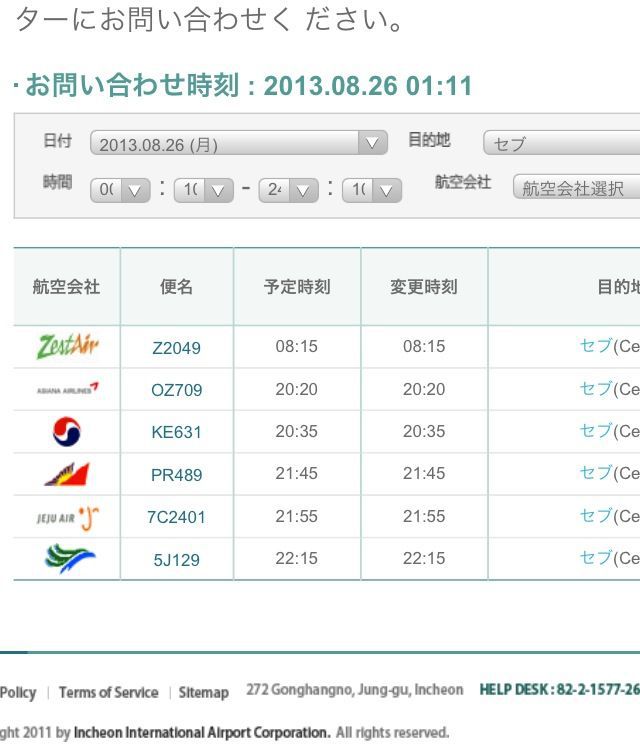The height and width of the screenshot is (751, 640).
Task: Click the 便名 column header
Action: (x=176, y=286)
